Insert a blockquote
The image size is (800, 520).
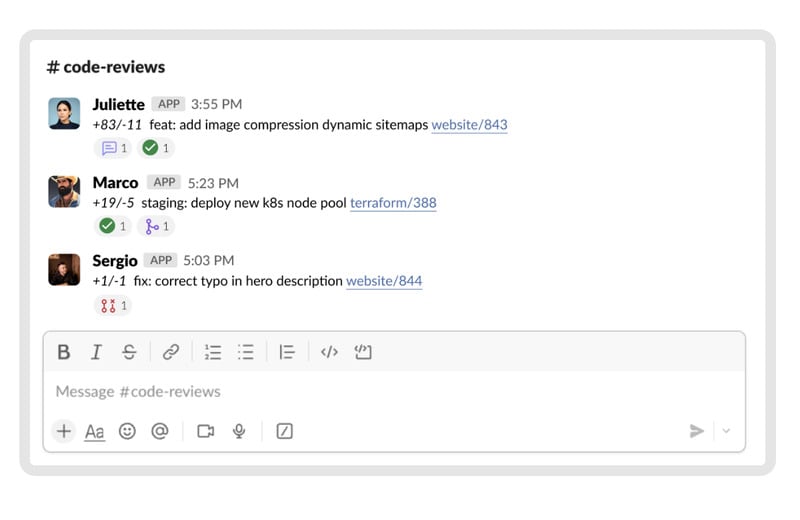tap(287, 352)
